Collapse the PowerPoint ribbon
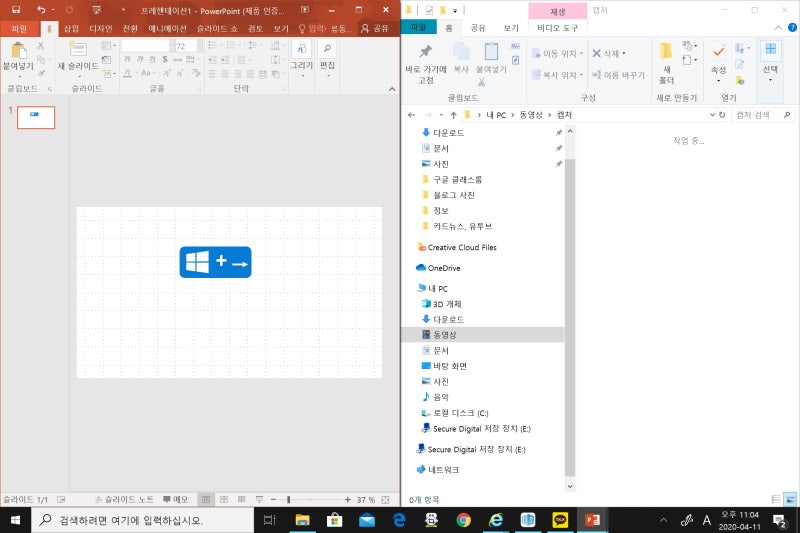Screen dimensions: 800x533 392,89
